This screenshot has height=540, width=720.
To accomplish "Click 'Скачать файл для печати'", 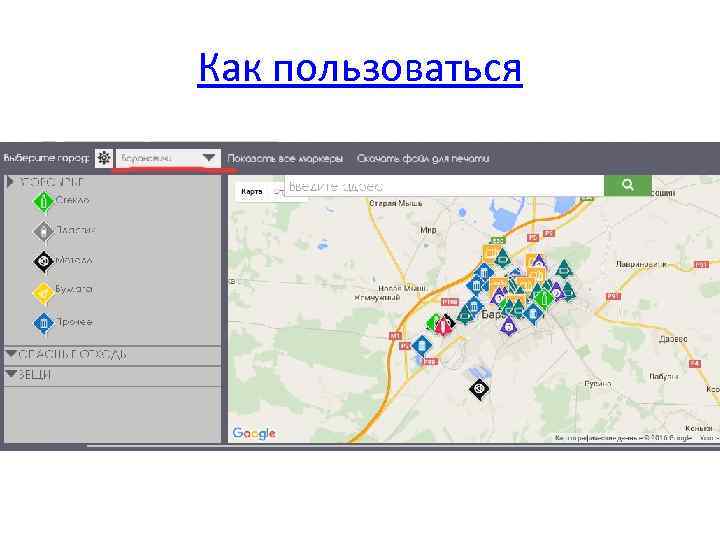I will 423,158.
